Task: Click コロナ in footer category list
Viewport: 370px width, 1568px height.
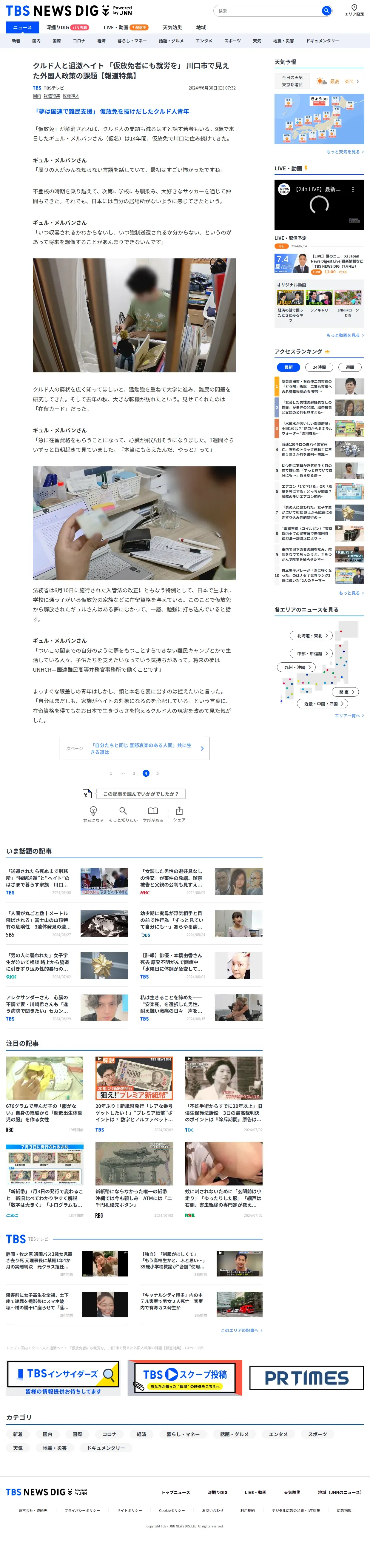Action: coord(109,1434)
